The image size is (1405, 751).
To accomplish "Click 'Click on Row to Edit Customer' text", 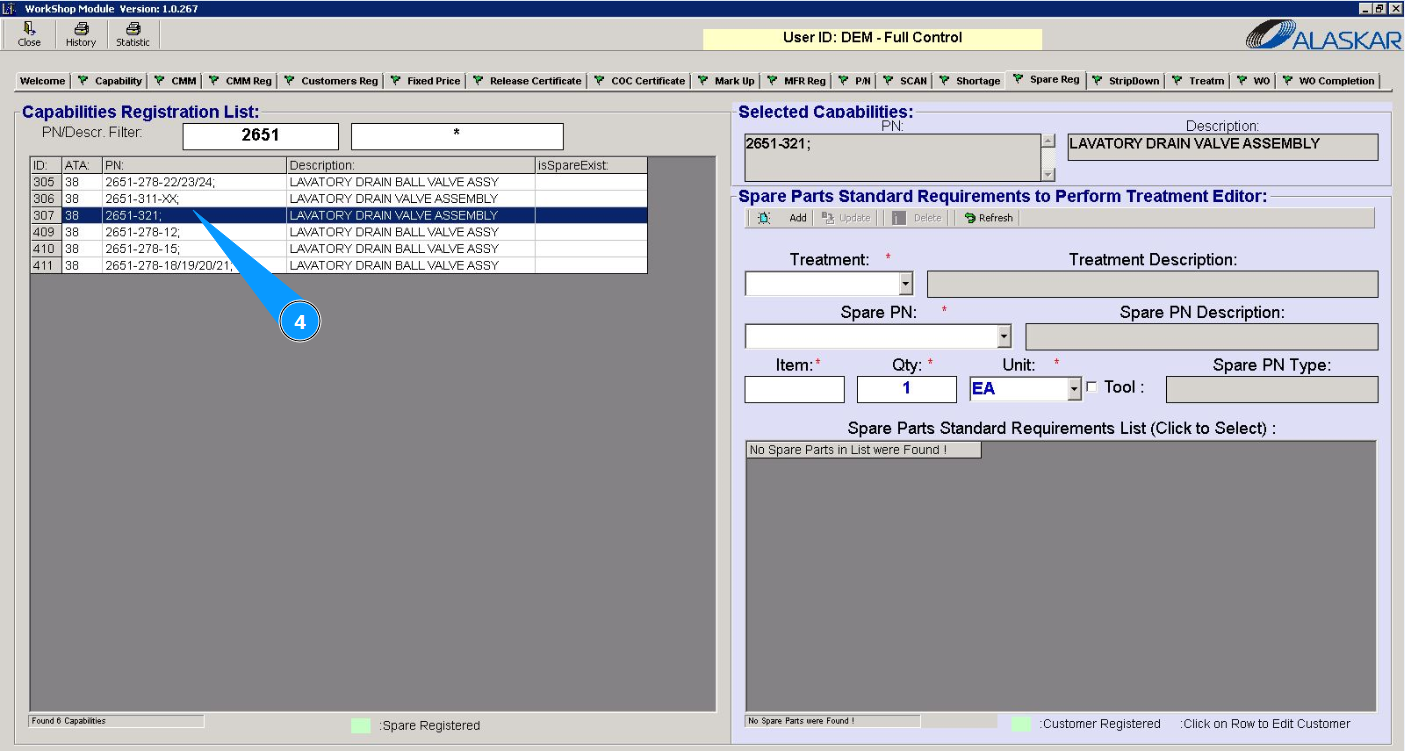I will 1266,724.
